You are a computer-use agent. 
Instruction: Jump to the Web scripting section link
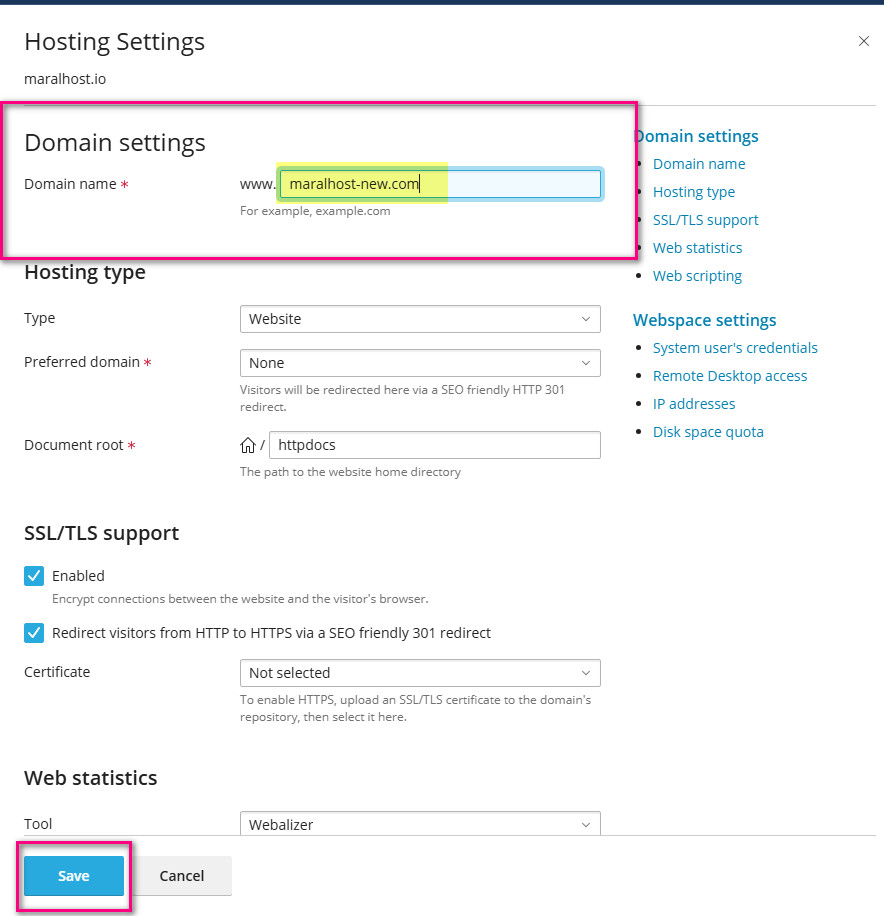coord(698,276)
